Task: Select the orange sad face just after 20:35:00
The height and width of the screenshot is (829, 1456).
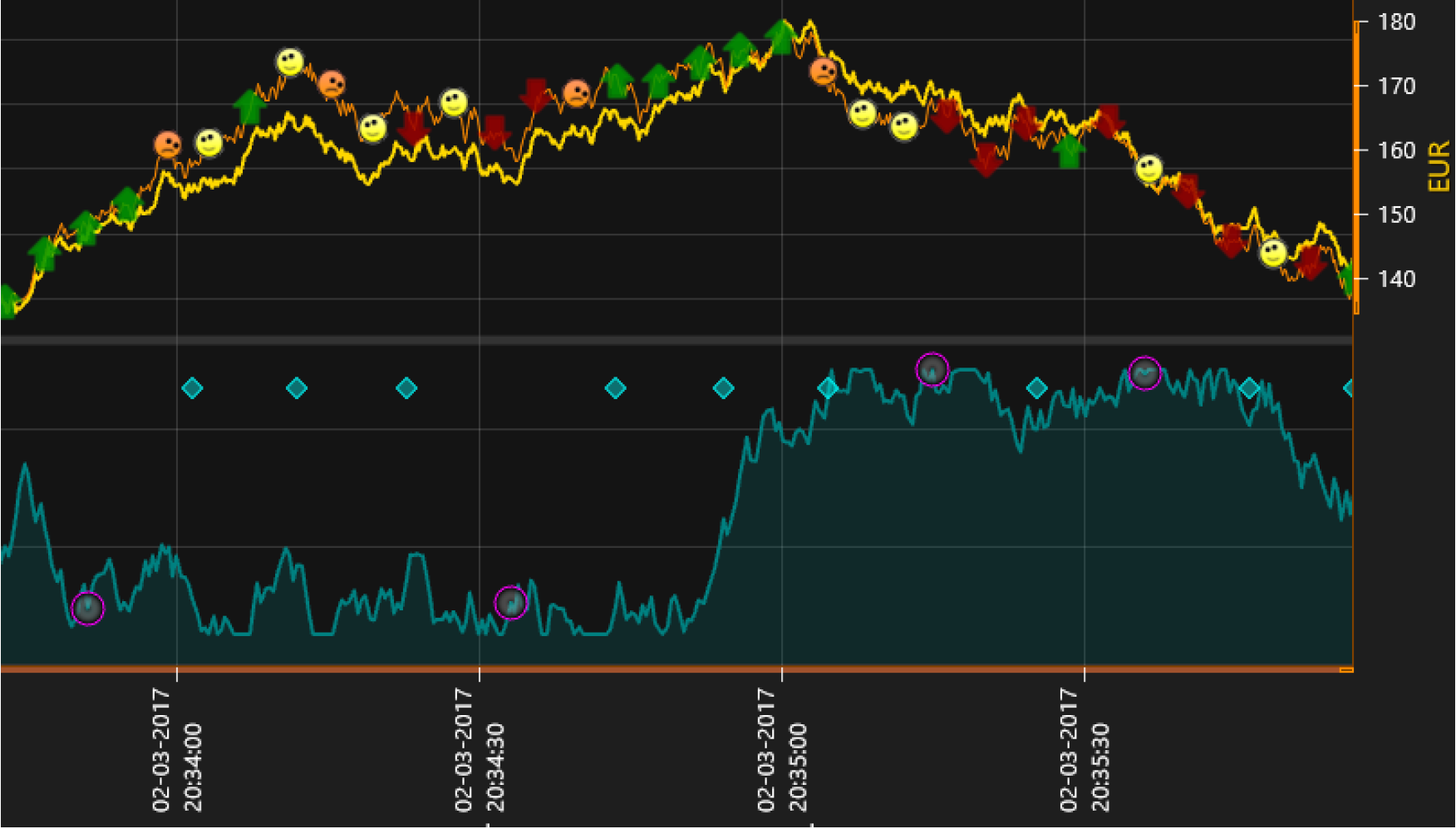Action: [x=824, y=72]
